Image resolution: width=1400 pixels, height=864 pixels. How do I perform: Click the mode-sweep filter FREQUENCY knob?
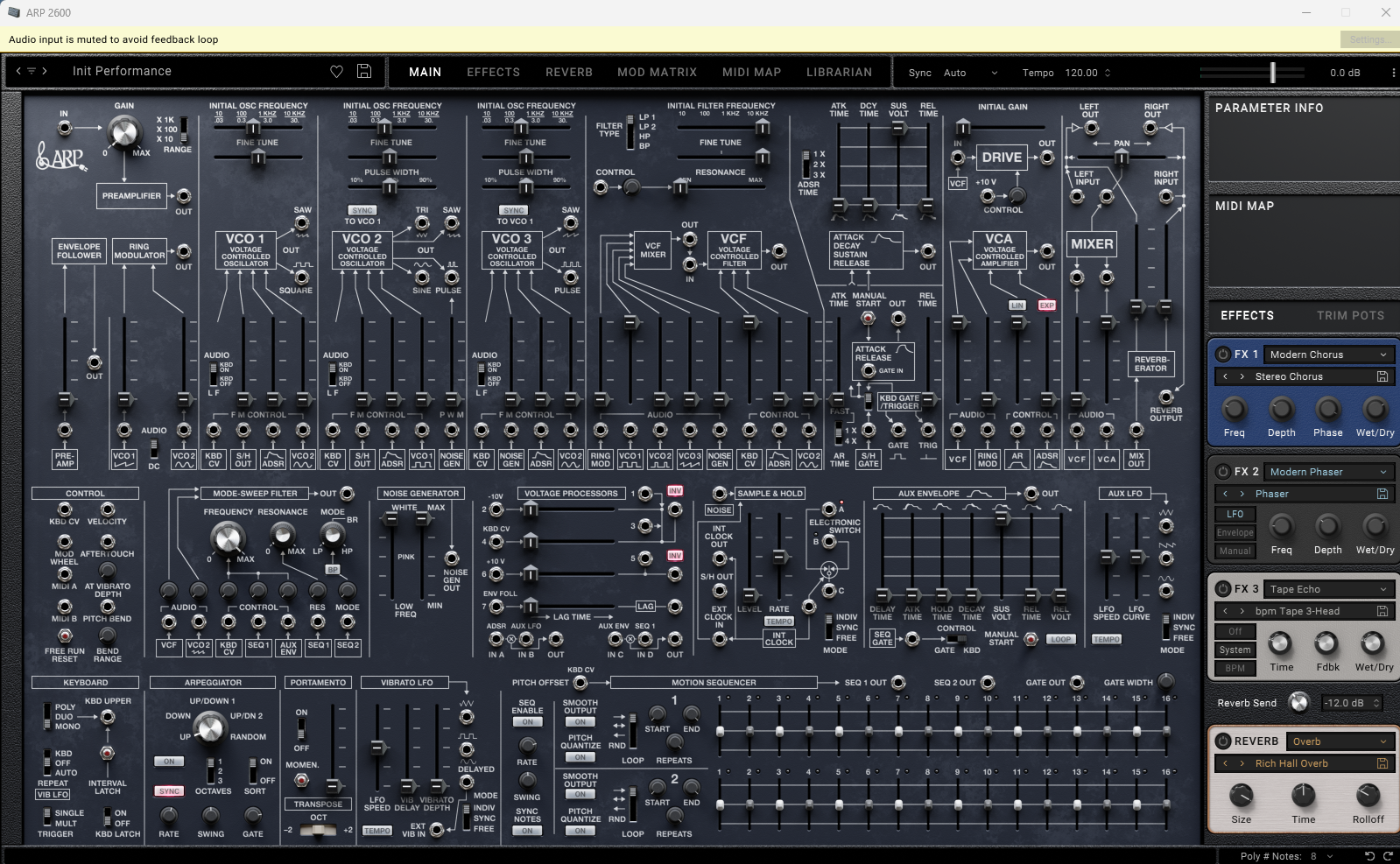[227, 537]
